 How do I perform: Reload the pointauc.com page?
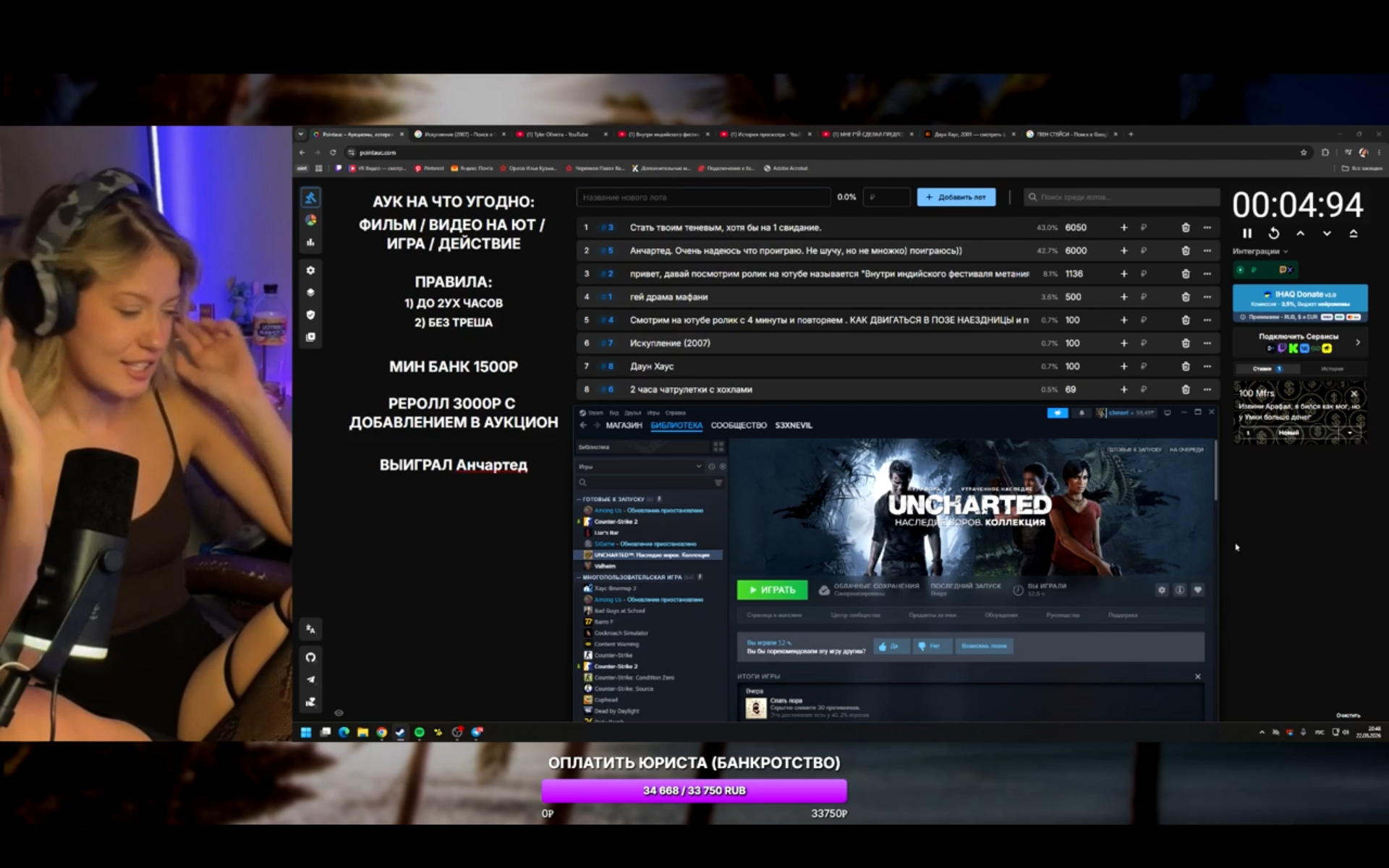333,153
